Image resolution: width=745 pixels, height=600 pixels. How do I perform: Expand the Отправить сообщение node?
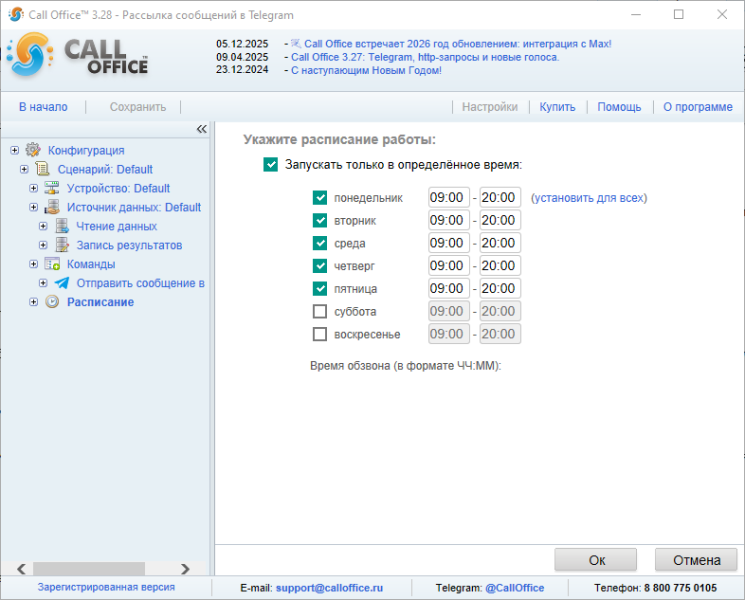coord(43,283)
